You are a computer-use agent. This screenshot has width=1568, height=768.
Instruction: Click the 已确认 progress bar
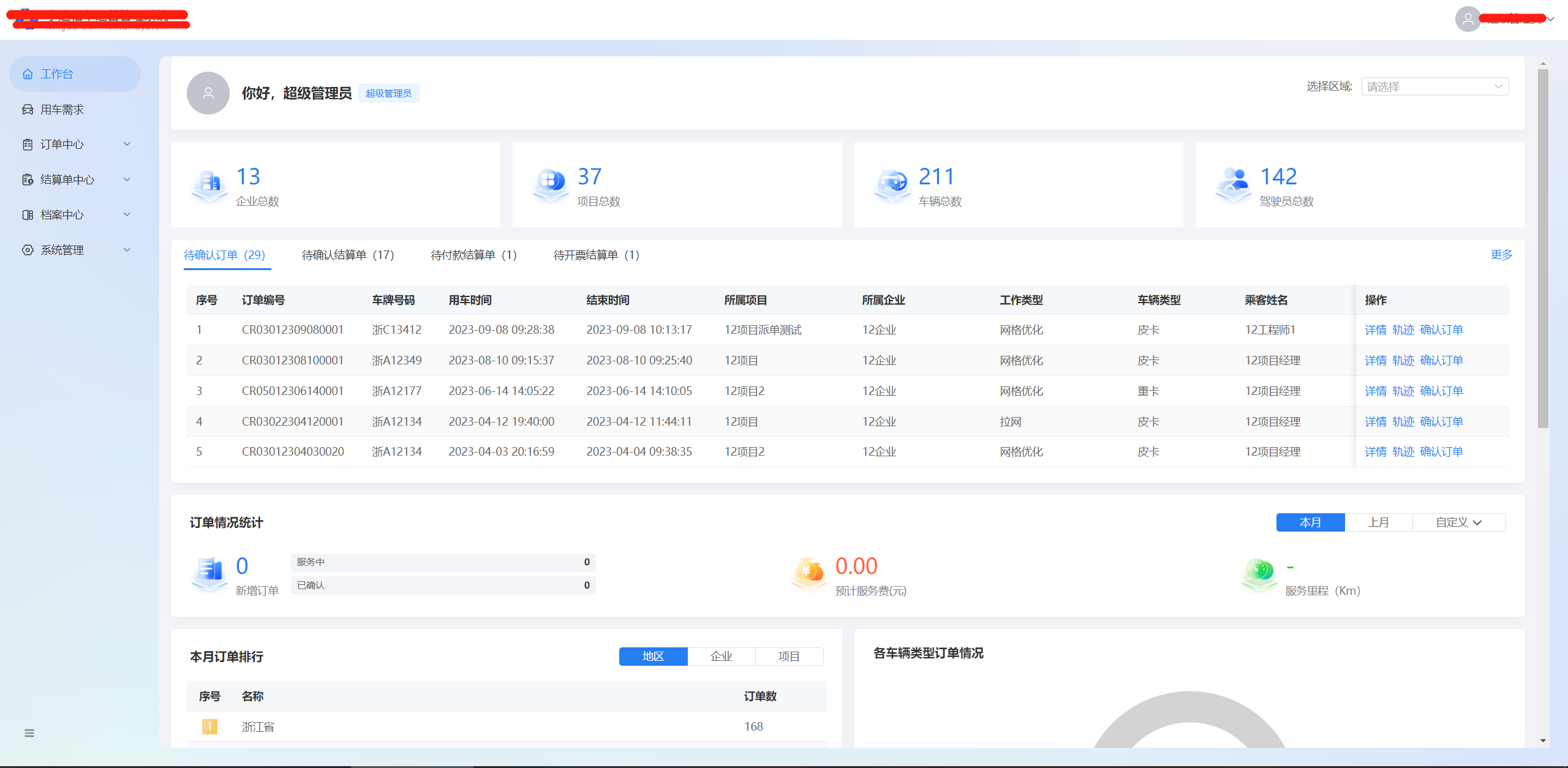point(443,585)
